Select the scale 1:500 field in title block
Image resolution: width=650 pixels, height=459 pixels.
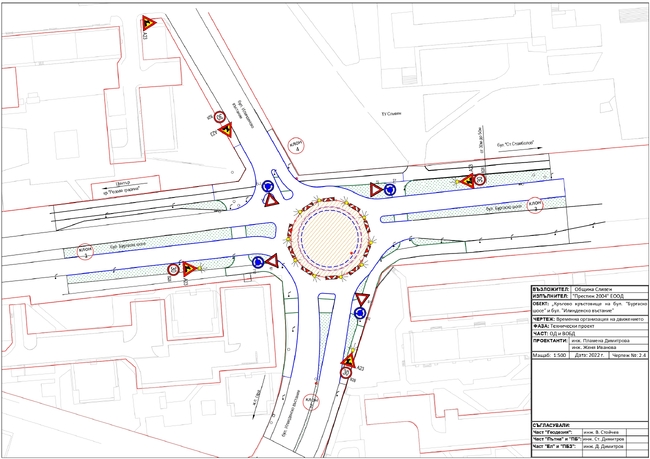pyautogui.click(x=551, y=355)
